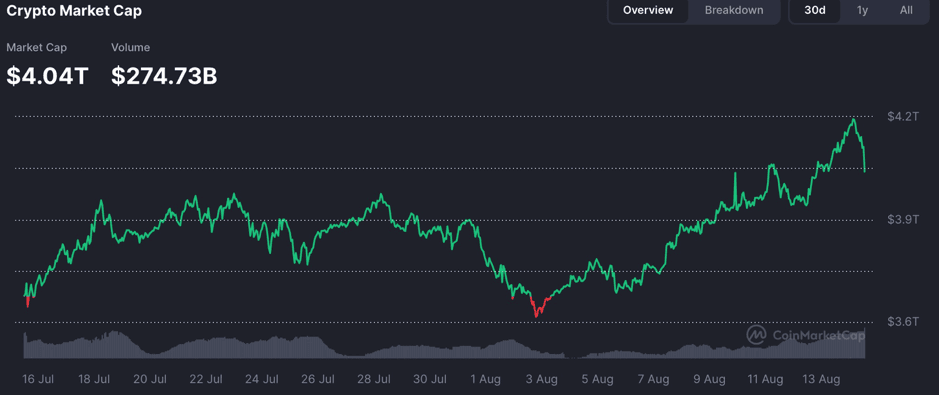This screenshot has height=395, width=939.
Task: Click the 13 Aug date label
Action: 822,379
